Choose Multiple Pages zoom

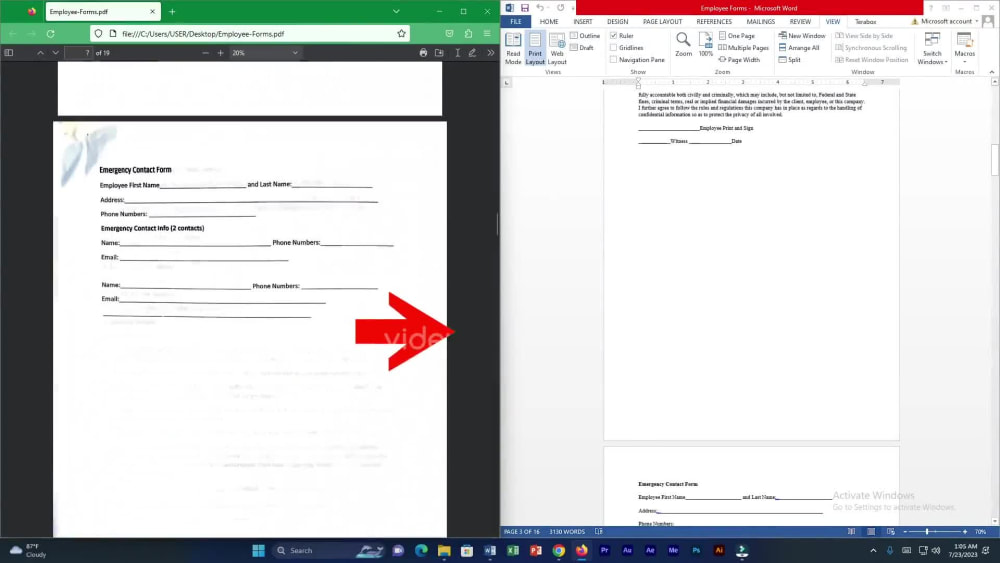point(744,48)
